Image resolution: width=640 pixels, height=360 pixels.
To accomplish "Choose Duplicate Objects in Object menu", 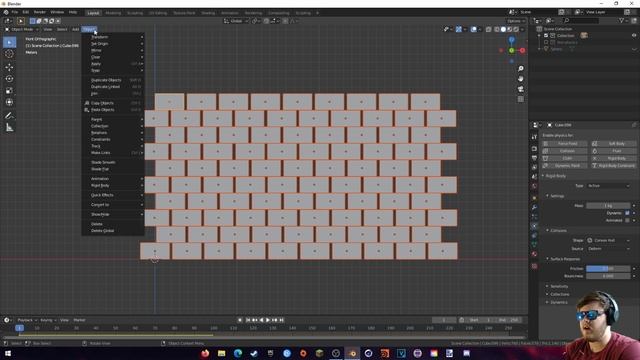I will point(113,80).
